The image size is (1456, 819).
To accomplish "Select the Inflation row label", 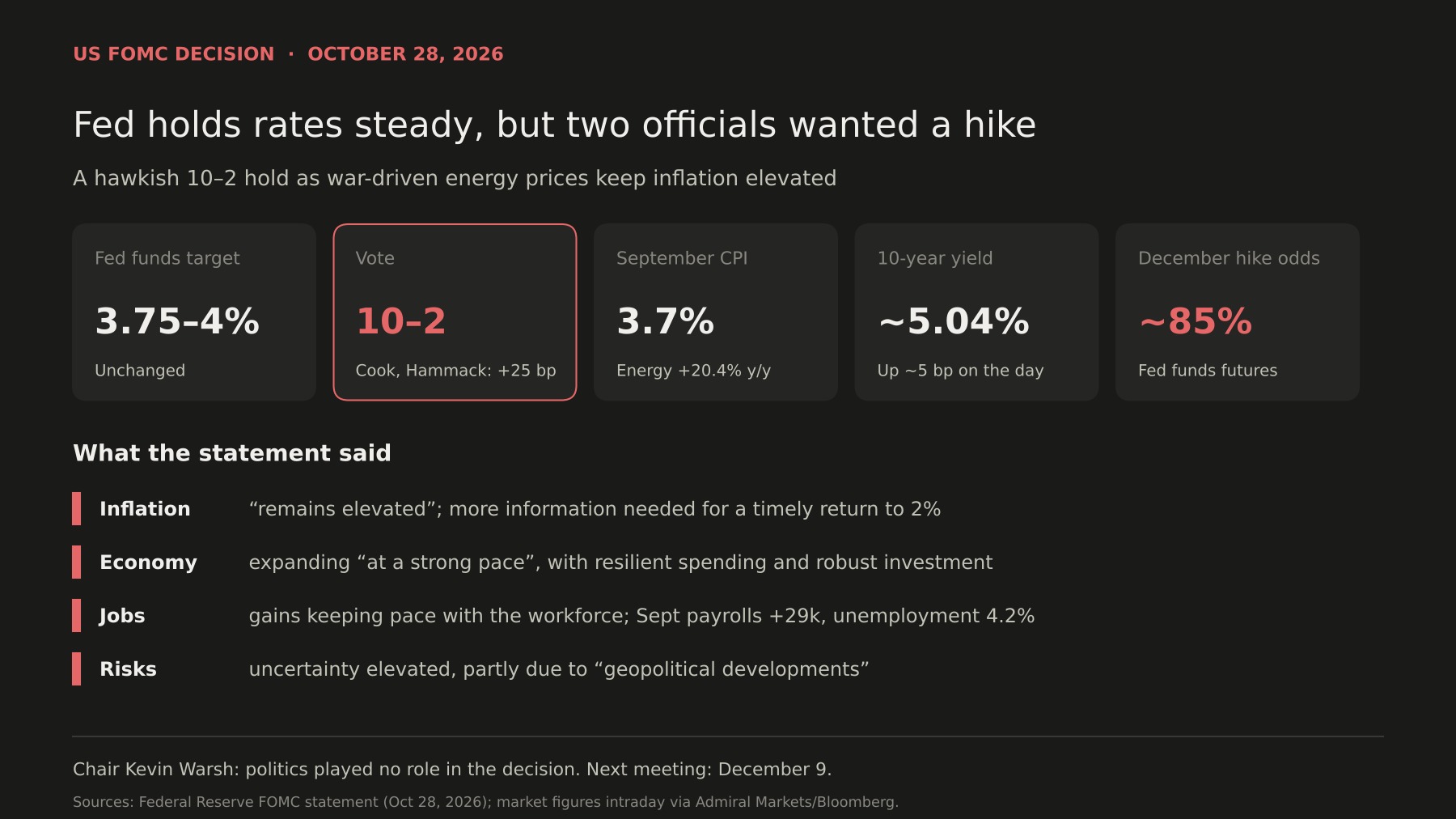I will point(145,509).
